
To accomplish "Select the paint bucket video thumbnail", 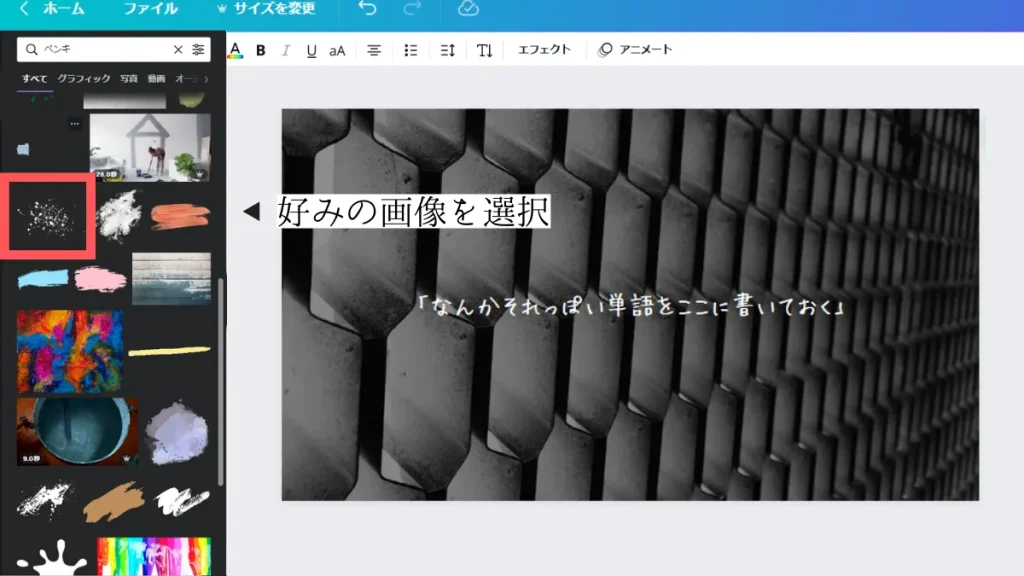I will tap(78, 432).
